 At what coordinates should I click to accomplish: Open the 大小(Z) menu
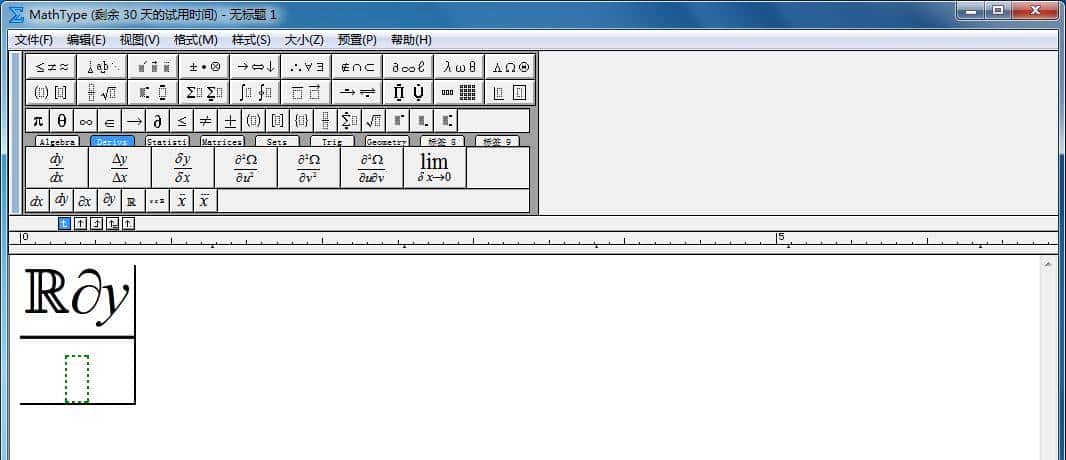[304, 40]
